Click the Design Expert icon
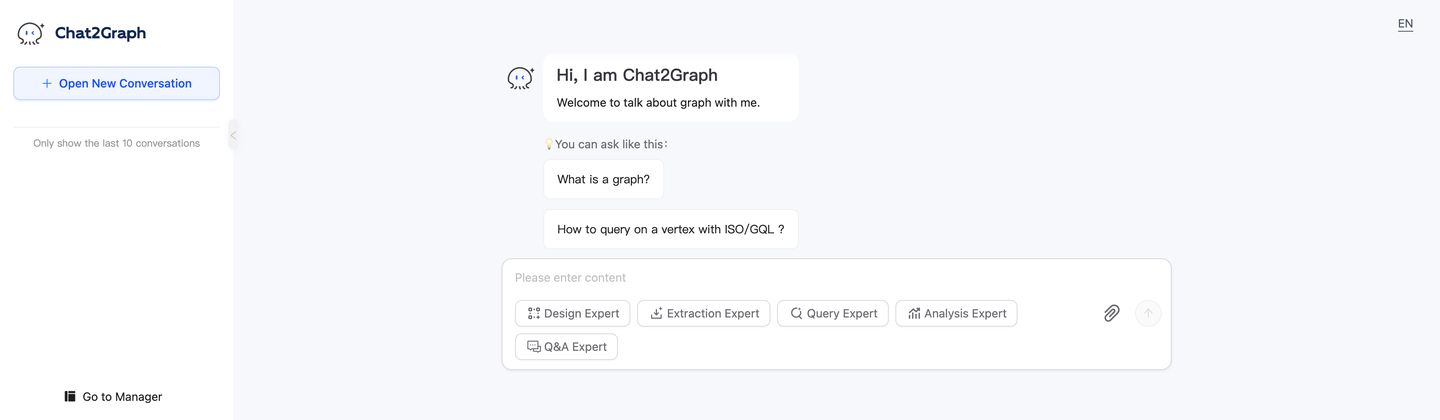 (x=534, y=313)
